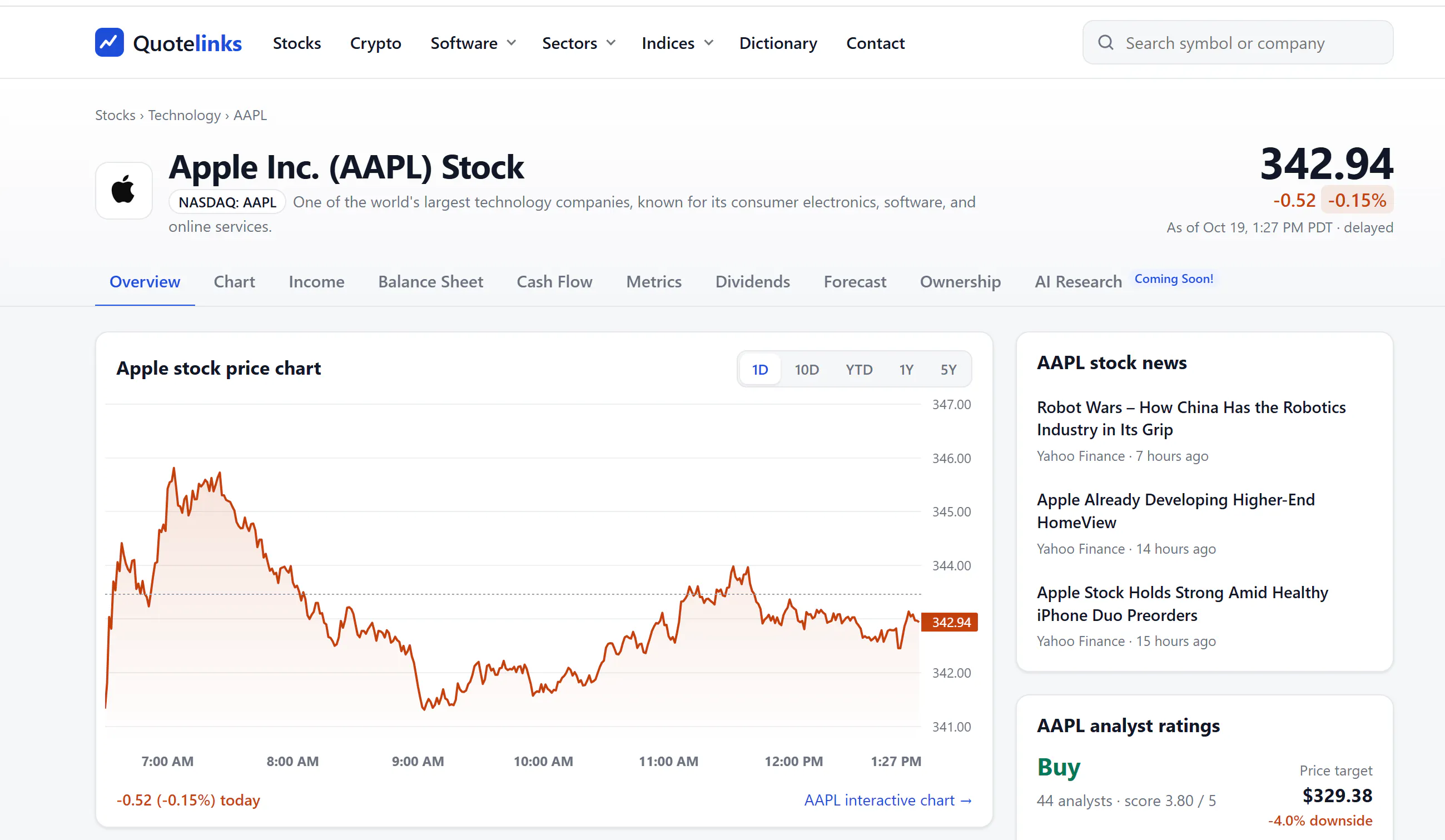The height and width of the screenshot is (840, 1445).
Task: Focus the symbol or company search field
Action: point(1238,42)
